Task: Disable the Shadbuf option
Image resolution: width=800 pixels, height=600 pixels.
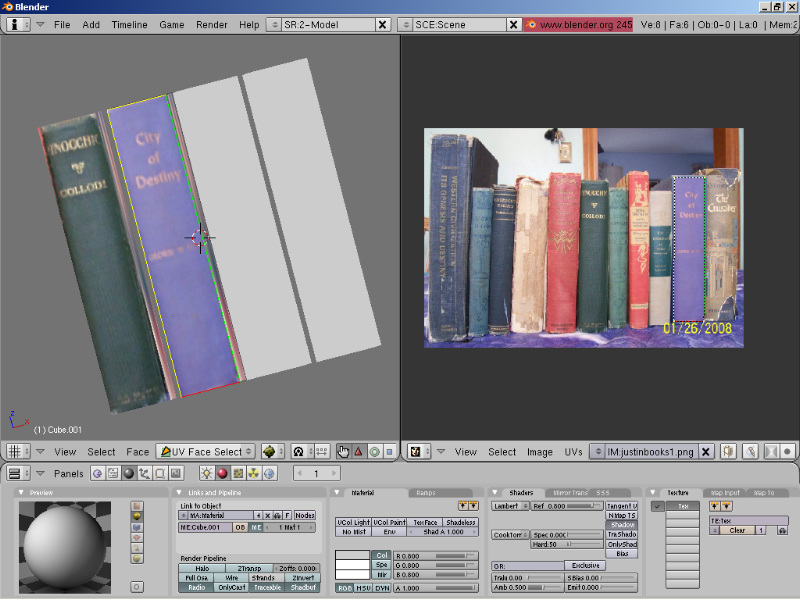Action: [x=303, y=588]
